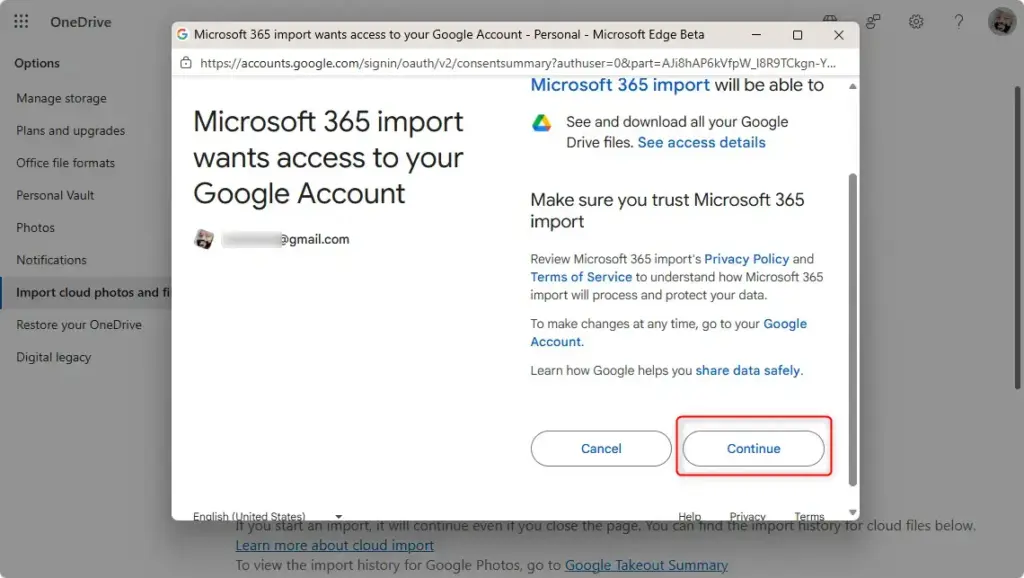Screen dimensions: 1024x578
Task: Select Digital legacy option
Action: tap(54, 357)
